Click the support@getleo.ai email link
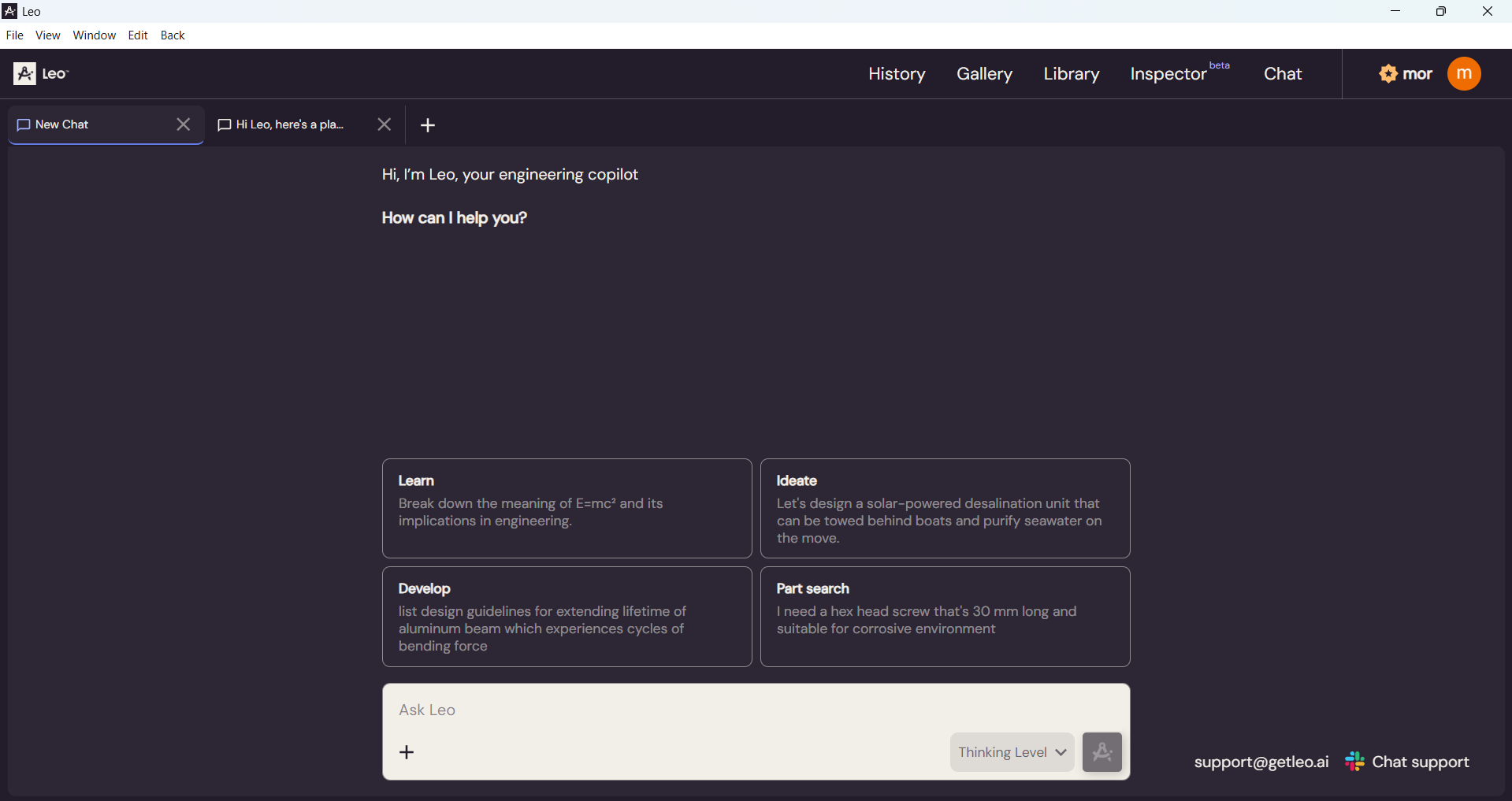 click(1261, 762)
